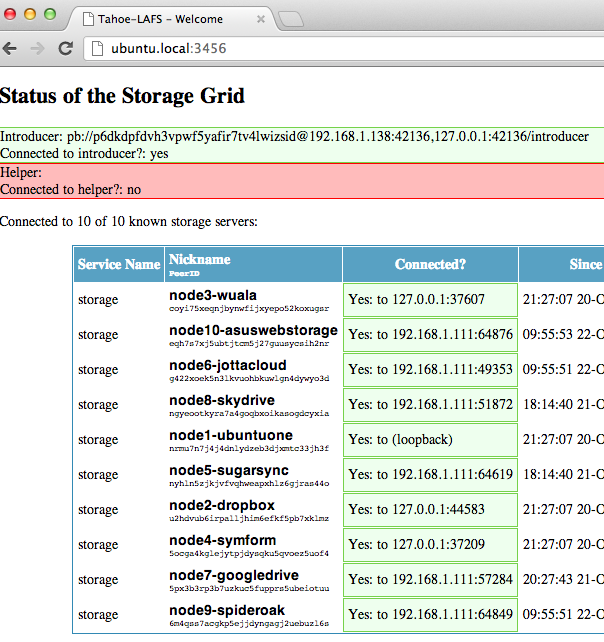Image resolution: width=604 pixels, height=642 pixels.
Task: Click cell 'Yes: to 127.0.0.1:37209'
Action: (x=430, y=545)
